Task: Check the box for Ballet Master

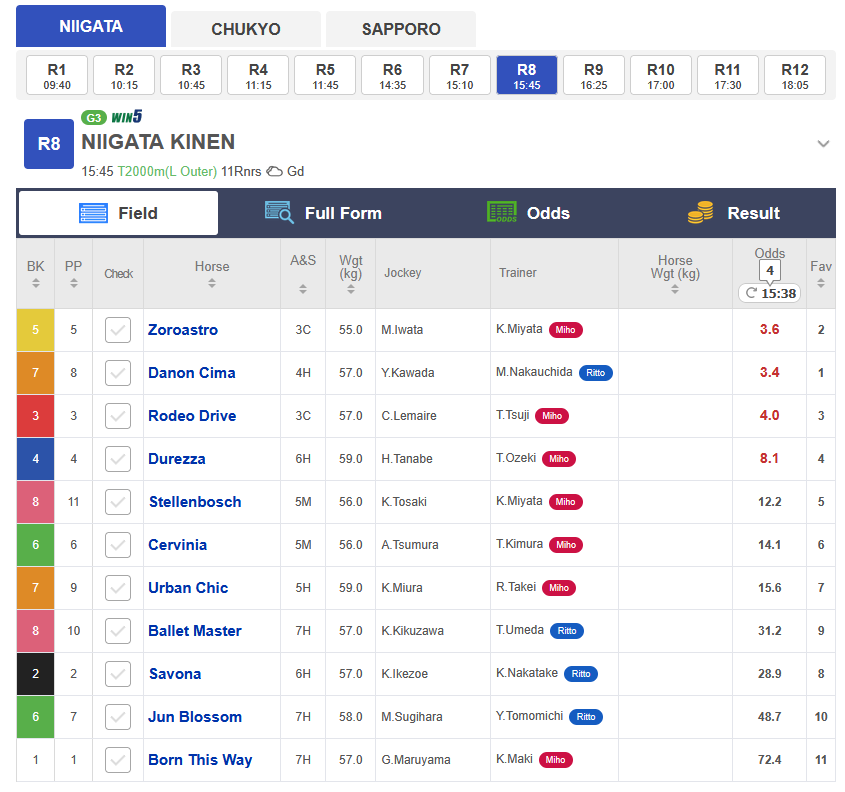Action: pyautogui.click(x=118, y=631)
